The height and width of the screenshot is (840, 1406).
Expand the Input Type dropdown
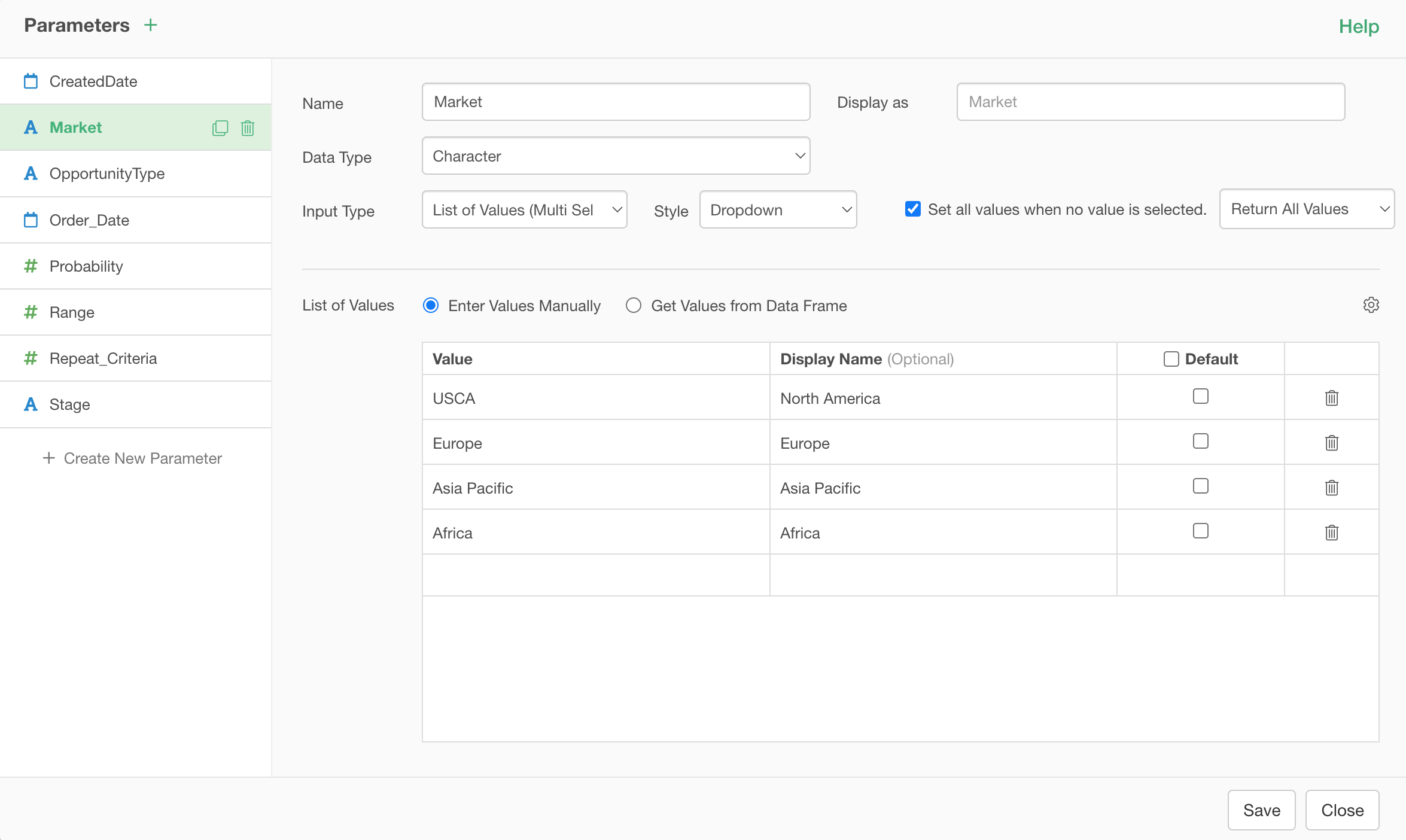[x=524, y=210]
